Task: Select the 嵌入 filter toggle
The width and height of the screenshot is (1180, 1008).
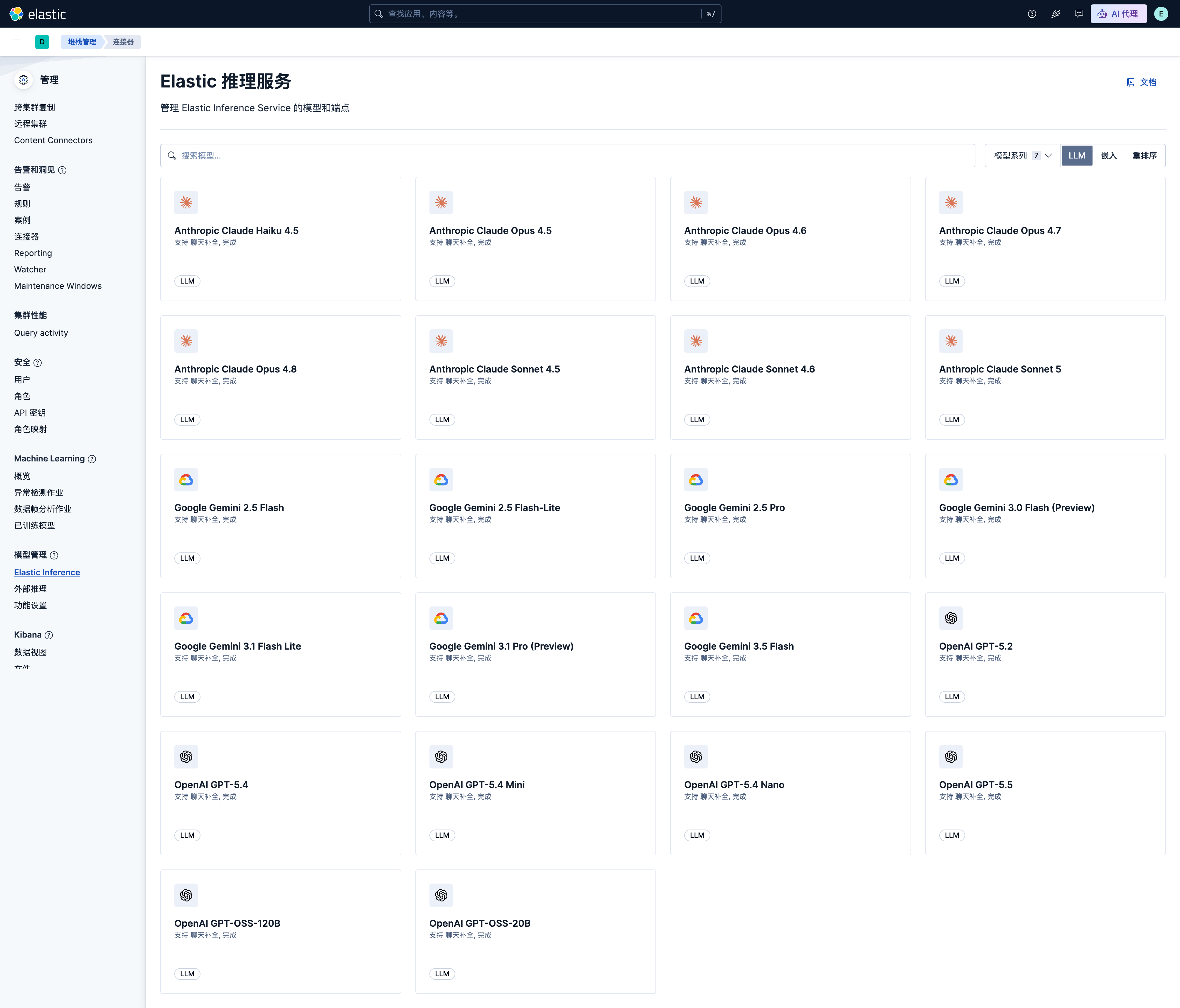Action: tap(1108, 156)
